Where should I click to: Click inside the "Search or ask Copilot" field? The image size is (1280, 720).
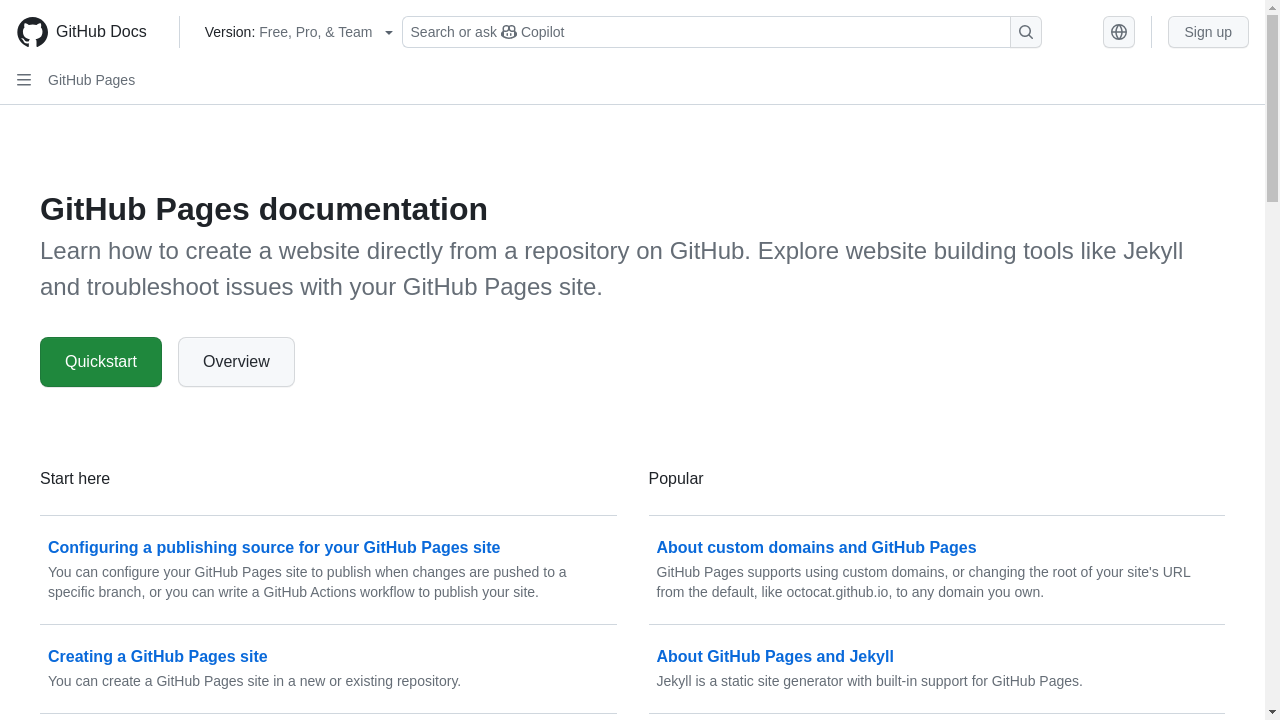tap(700, 32)
